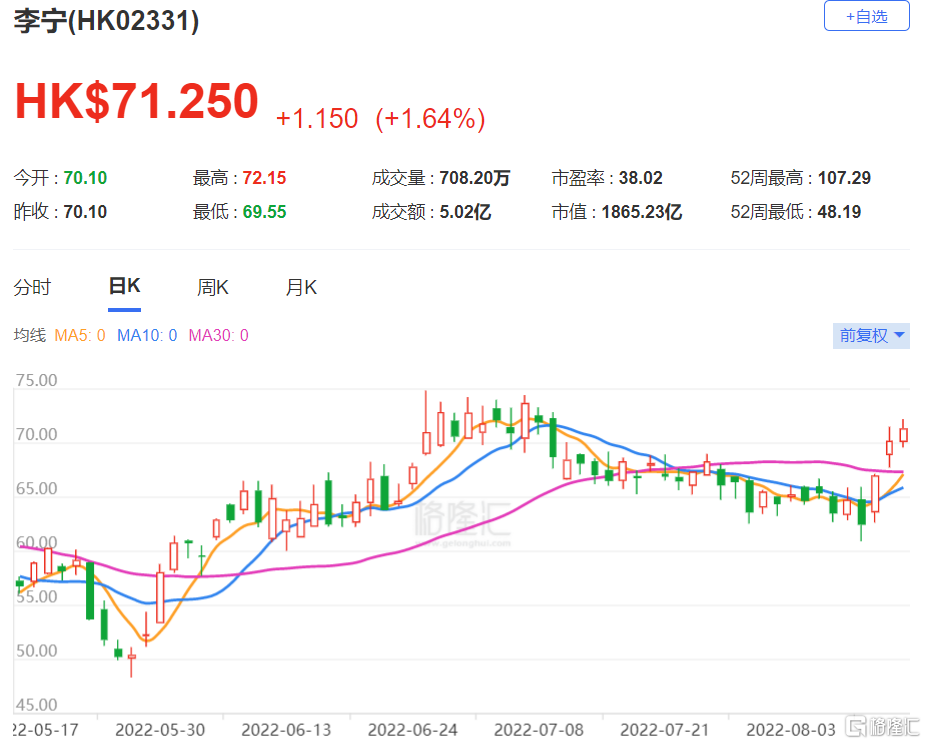Click the MA5 moving average label
Image resolution: width=926 pixels, height=744 pixels.
tap(80, 335)
